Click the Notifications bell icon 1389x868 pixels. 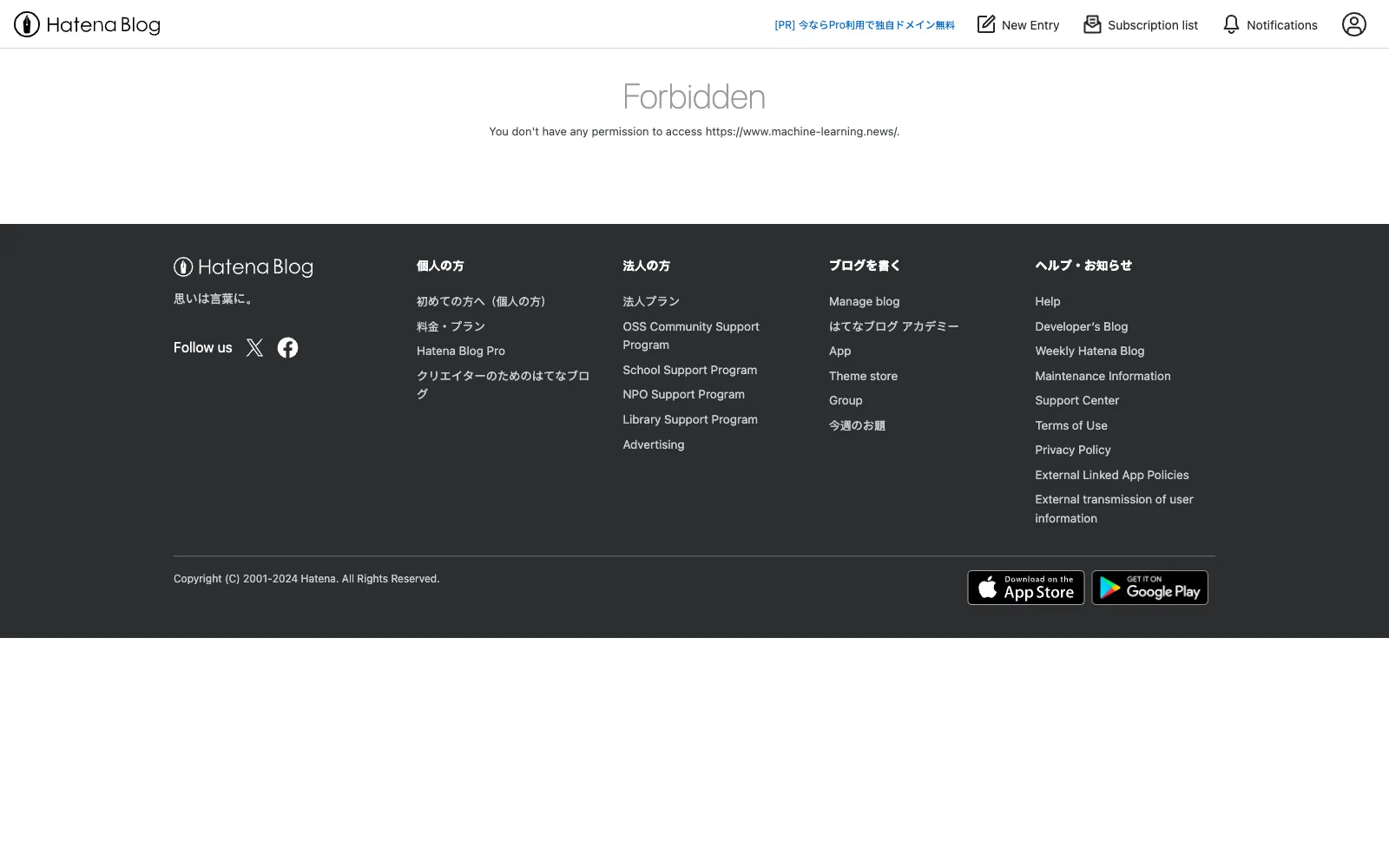[1231, 24]
